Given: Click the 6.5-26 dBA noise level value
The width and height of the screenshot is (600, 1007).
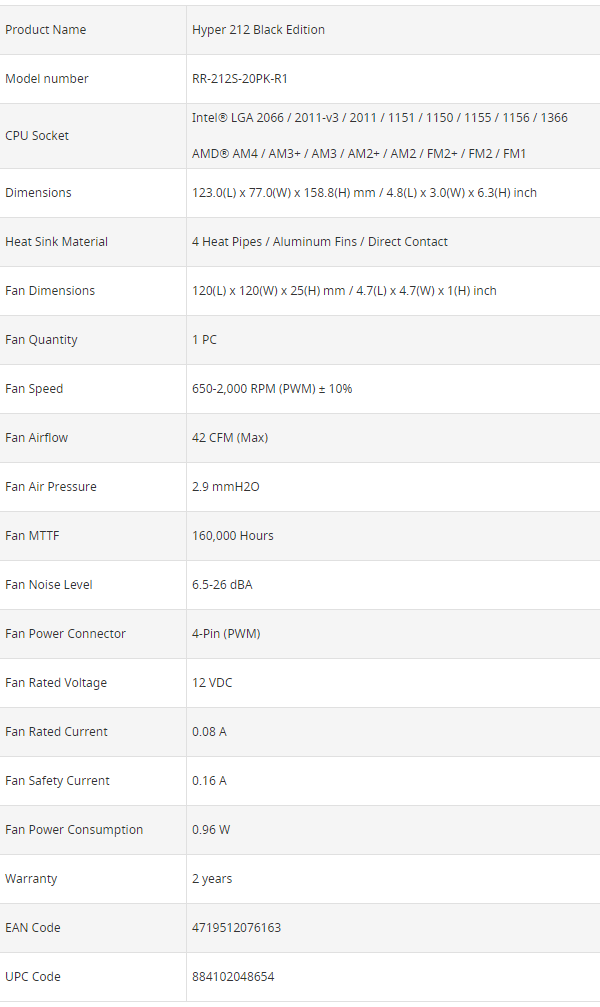Looking at the screenshot, I should (x=222, y=585).
